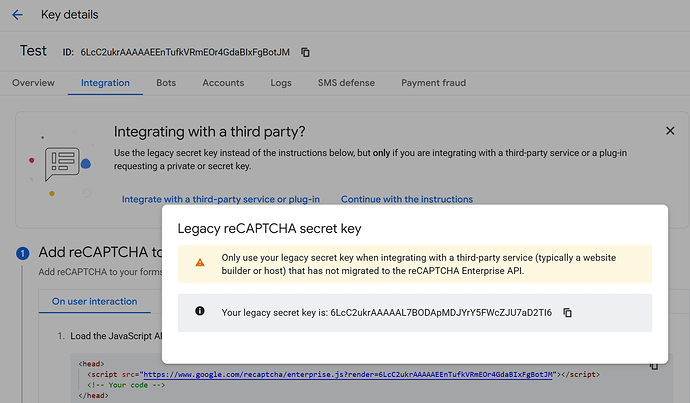Click the step 1 number badge
Viewport: 690px width, 403px height.
pos(23,253)
